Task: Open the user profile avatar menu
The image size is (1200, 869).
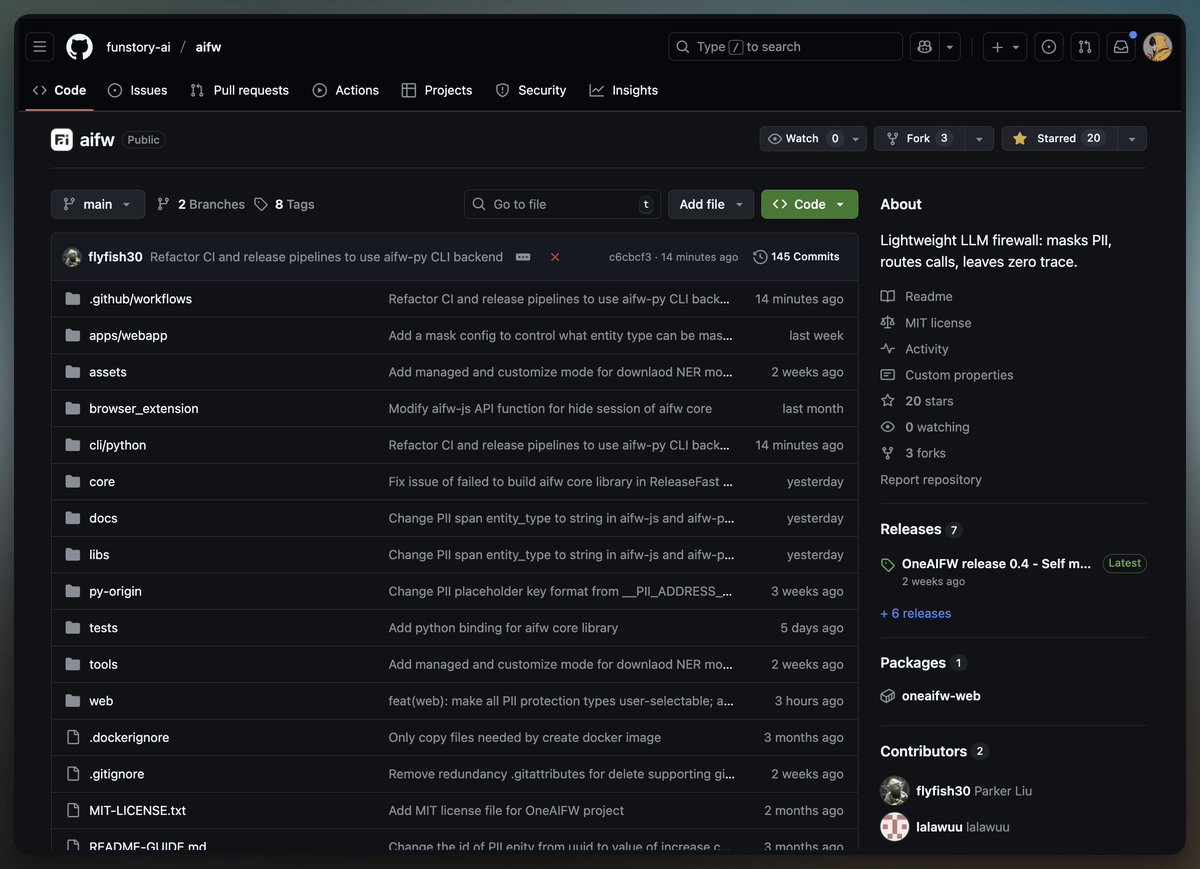Action: (1157, 47)
